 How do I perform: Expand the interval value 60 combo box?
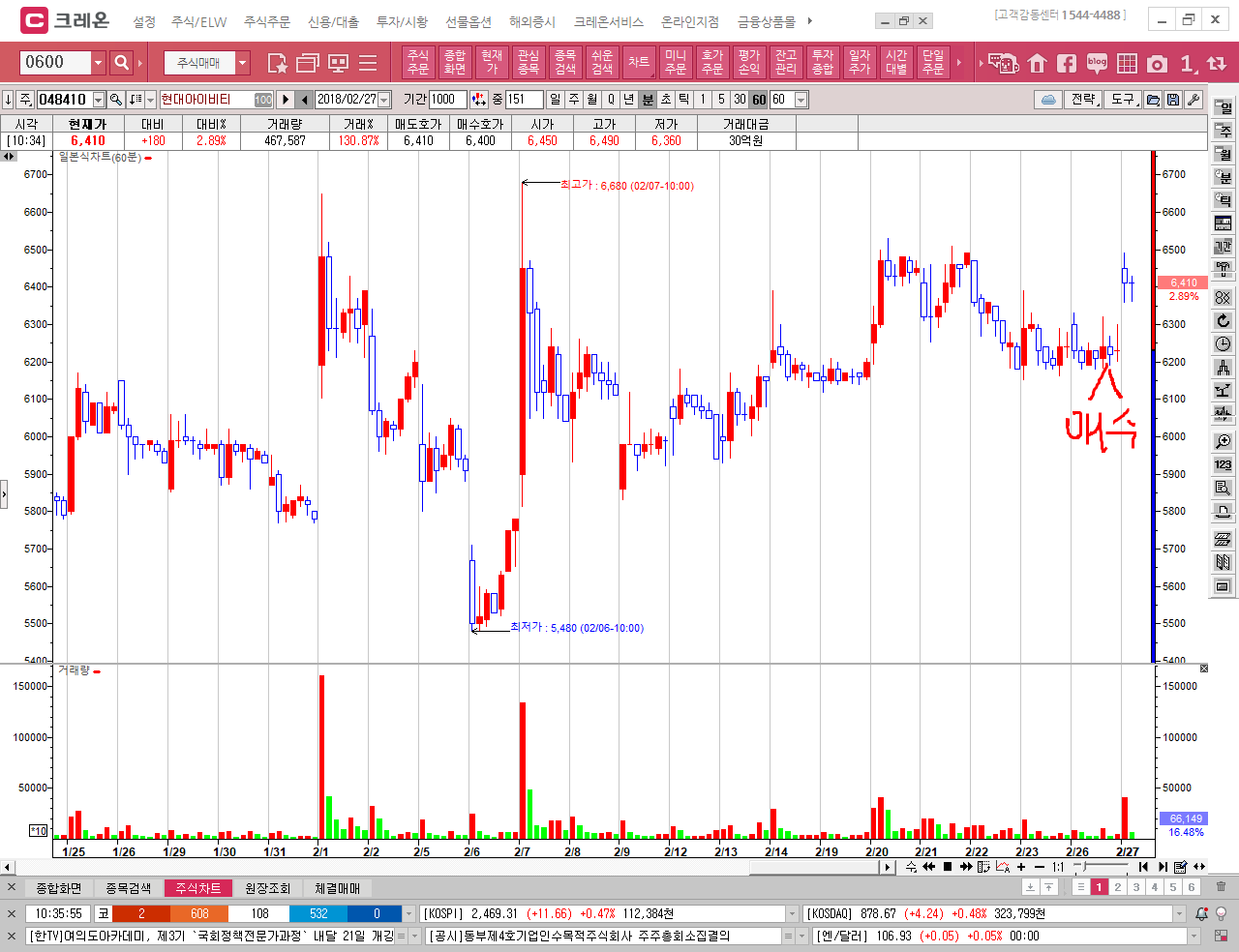pos(802,100)
